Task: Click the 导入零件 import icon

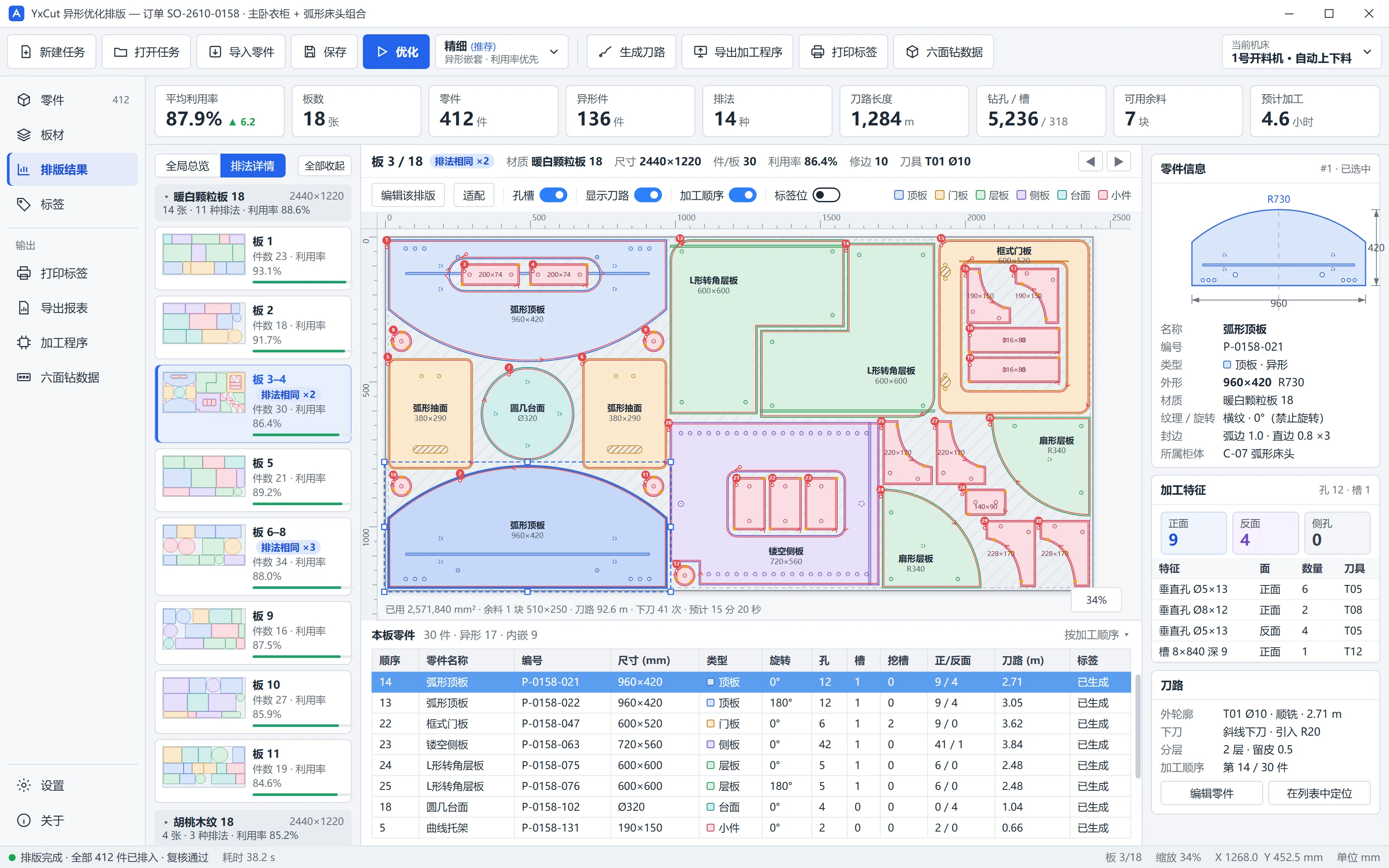Action: click(x=215, y=52)
